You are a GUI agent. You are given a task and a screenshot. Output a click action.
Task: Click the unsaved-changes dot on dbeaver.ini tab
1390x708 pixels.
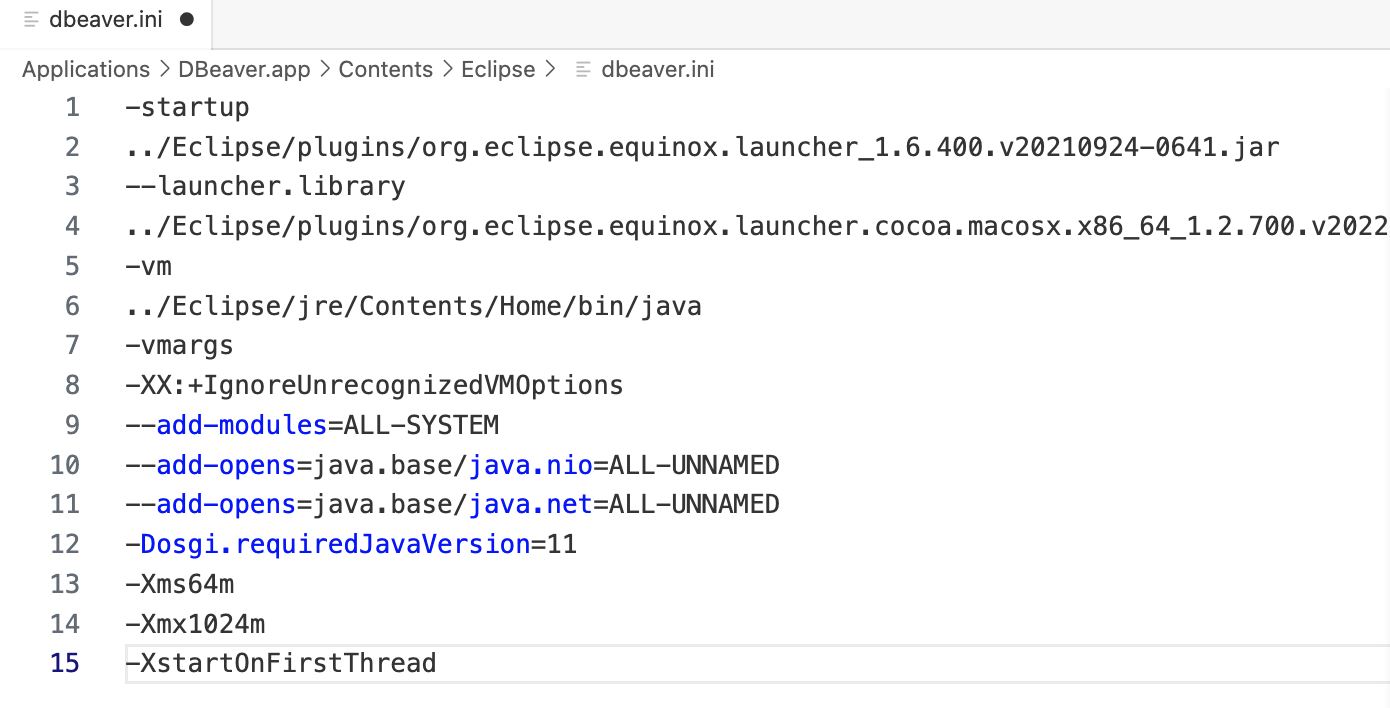186,20
